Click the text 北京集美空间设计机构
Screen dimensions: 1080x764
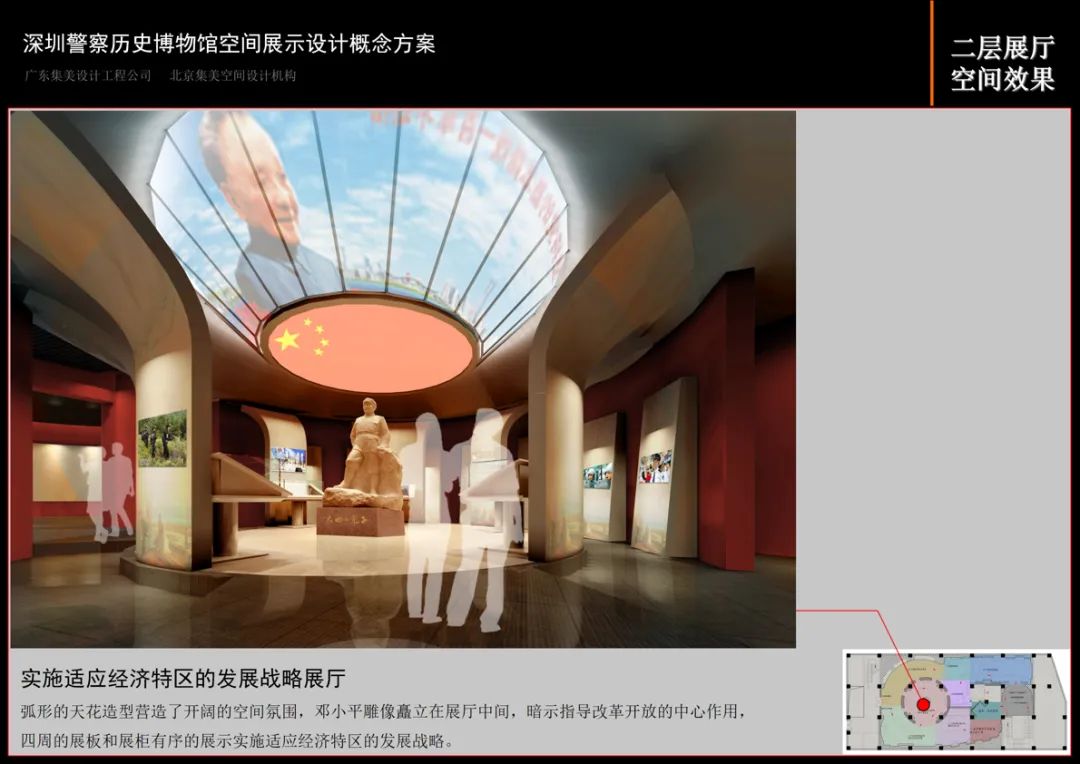233,76
